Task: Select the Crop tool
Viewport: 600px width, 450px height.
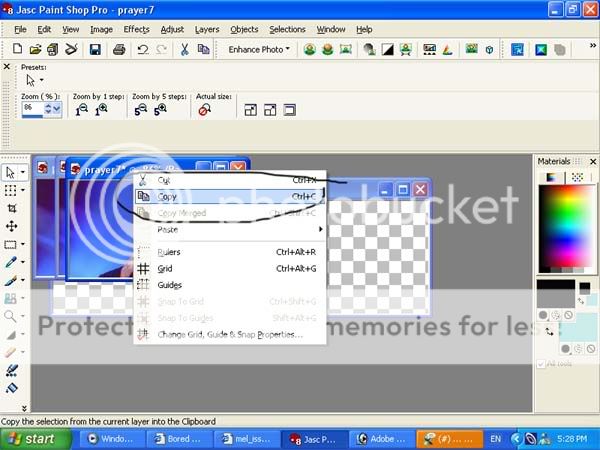Action: pos(11,208)
